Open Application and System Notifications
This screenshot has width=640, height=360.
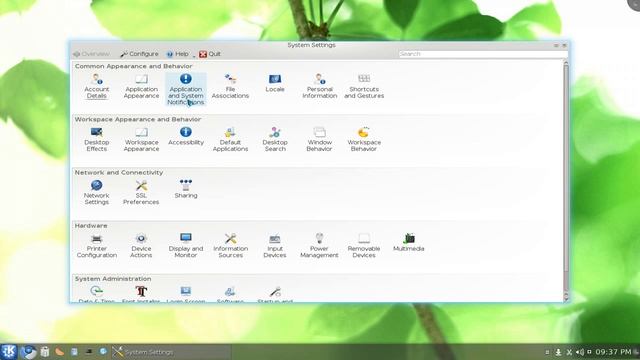[x=186, y=89]
